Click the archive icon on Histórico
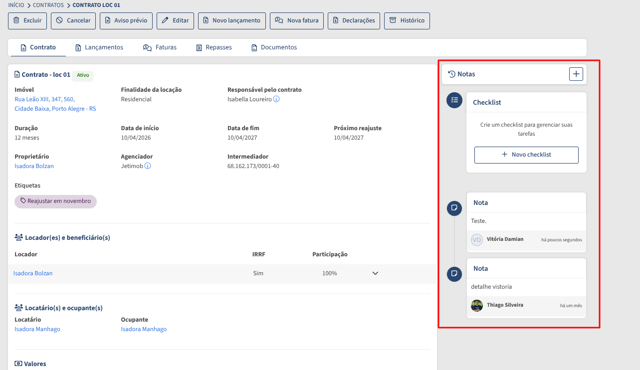Screen dimensions: 640x370 (x=393, y=20)
